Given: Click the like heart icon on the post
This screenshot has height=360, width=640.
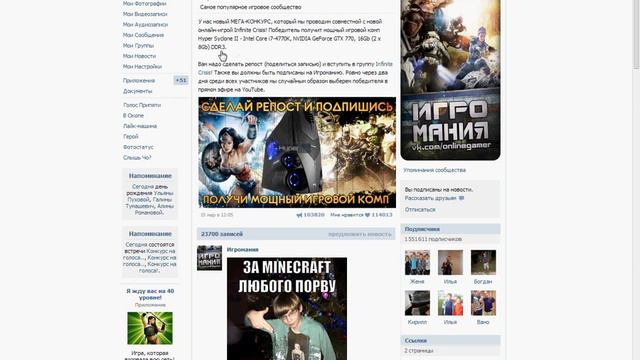Looking at the screenshot, I should pyautogui.click(x=367, y=215).
